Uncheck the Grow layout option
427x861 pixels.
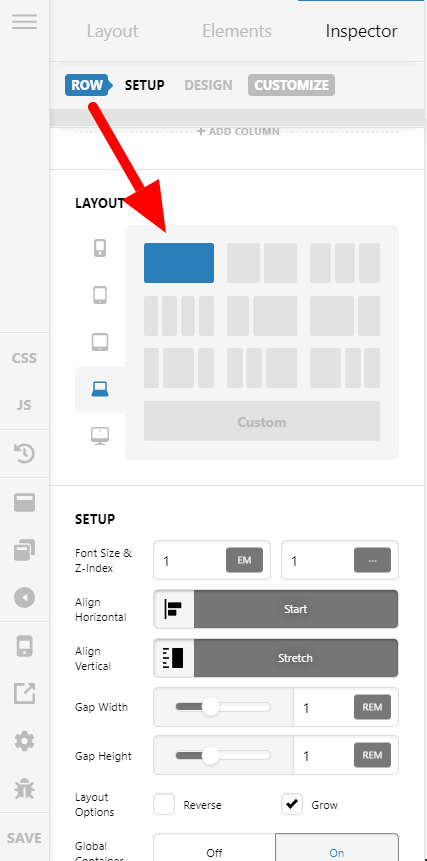tap(292, 805)
